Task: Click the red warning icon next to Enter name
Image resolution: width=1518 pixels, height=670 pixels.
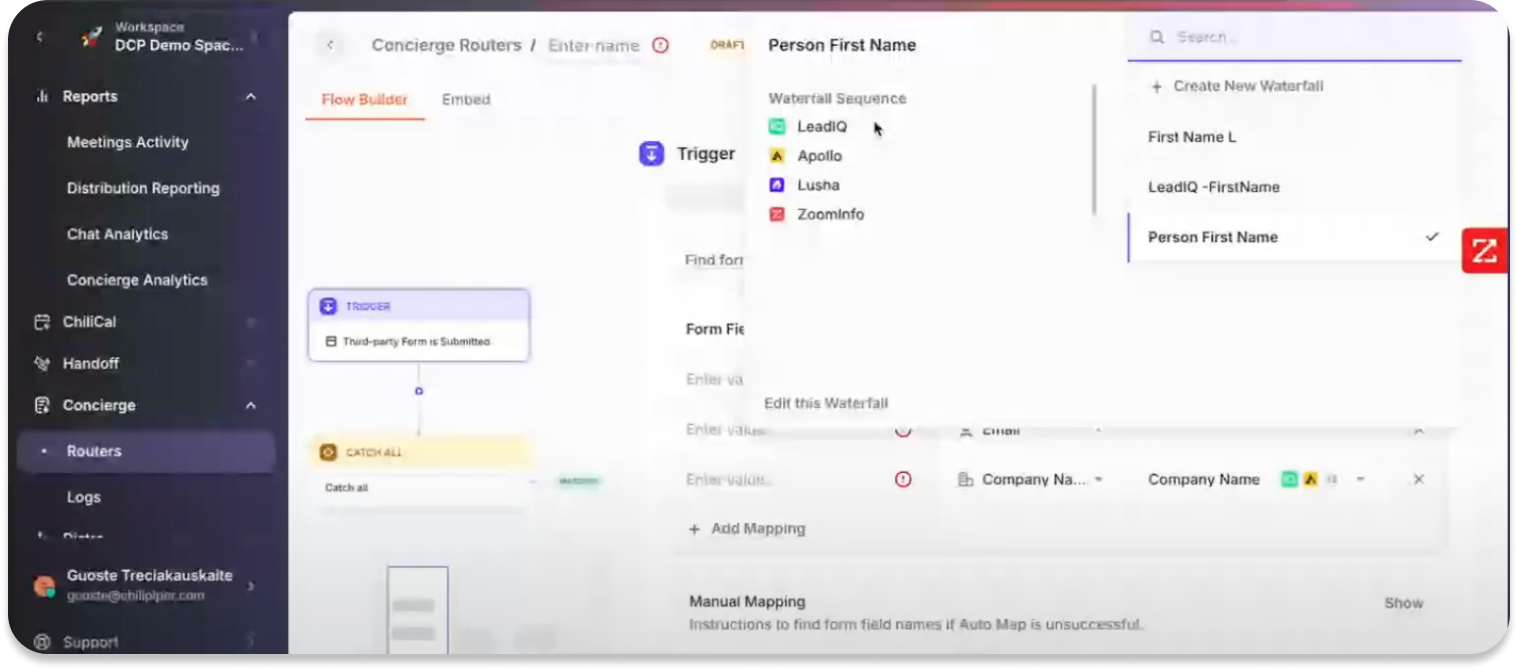Action: coord(660,45)
